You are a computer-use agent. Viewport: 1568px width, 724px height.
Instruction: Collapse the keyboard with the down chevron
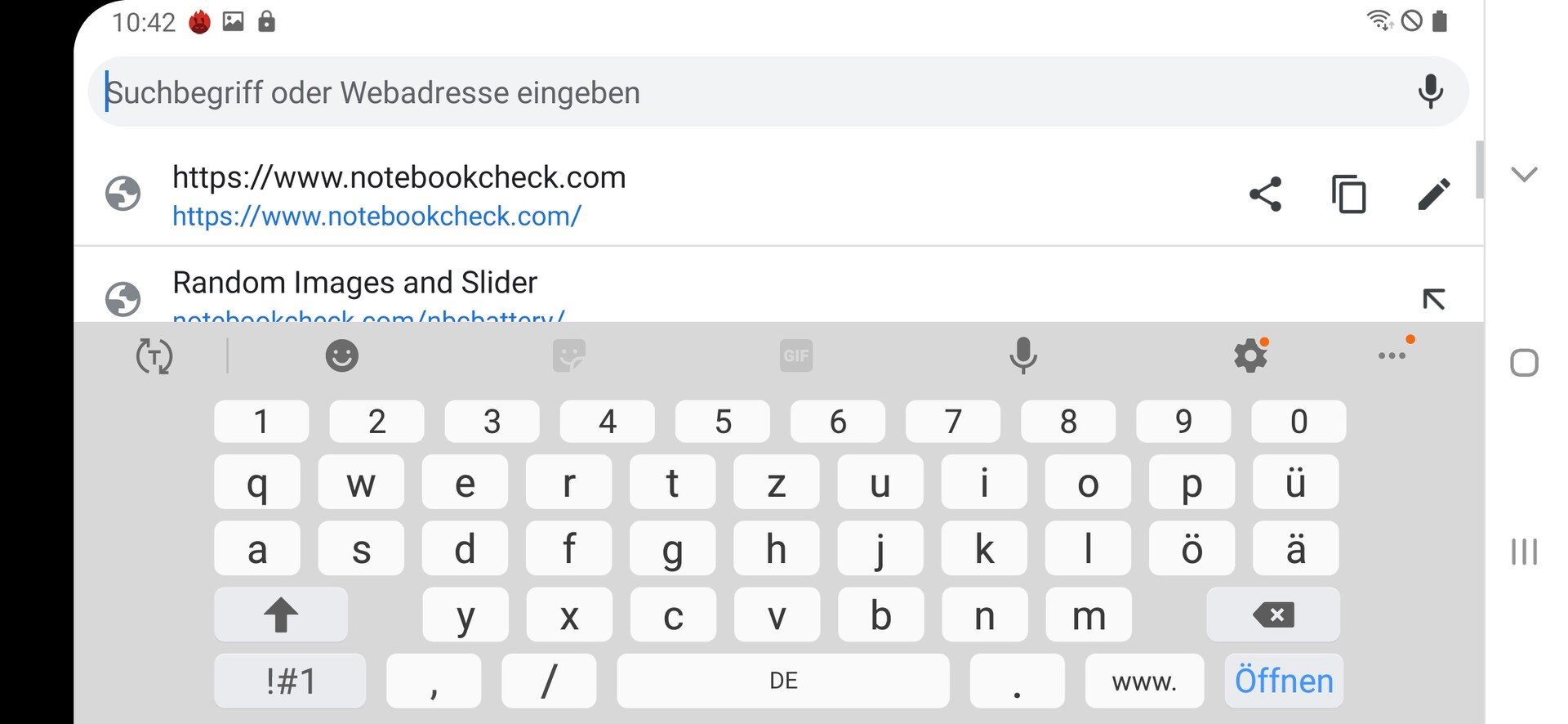coord(1524,174)
